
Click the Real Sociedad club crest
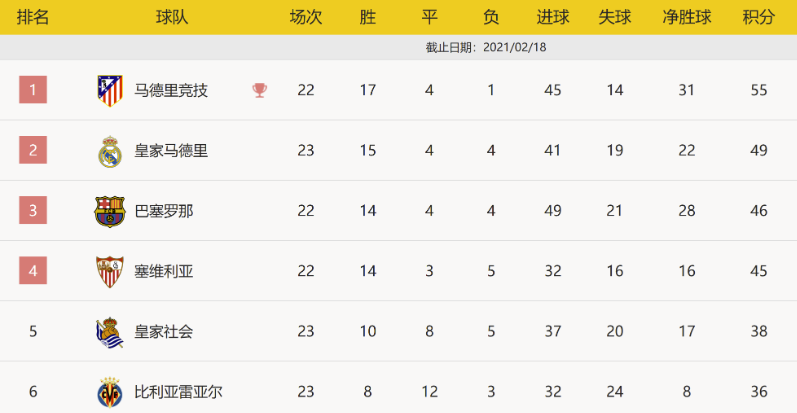tap(108, 331)
